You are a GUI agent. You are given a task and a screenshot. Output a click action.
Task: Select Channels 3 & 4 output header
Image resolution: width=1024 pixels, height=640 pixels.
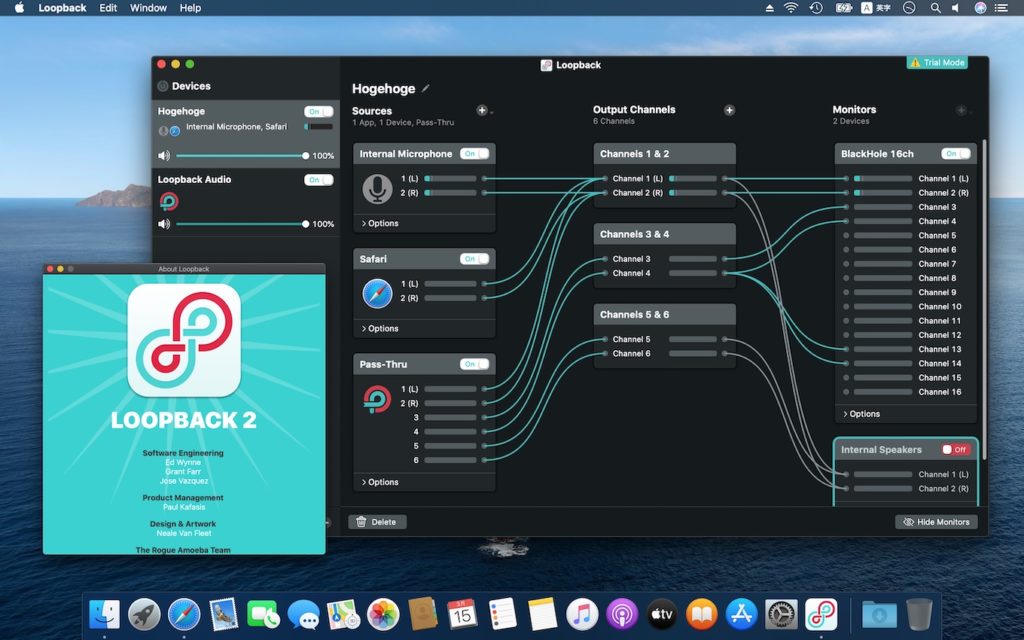[x=665, y=234]
